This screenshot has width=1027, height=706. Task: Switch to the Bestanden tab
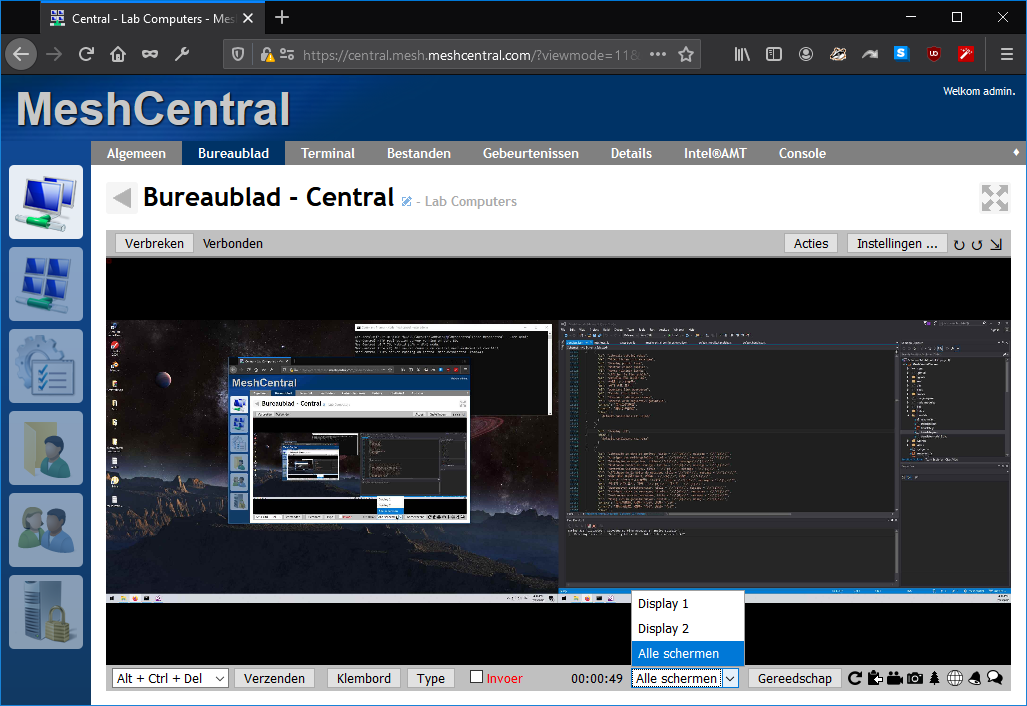click(x=419, y=153)
